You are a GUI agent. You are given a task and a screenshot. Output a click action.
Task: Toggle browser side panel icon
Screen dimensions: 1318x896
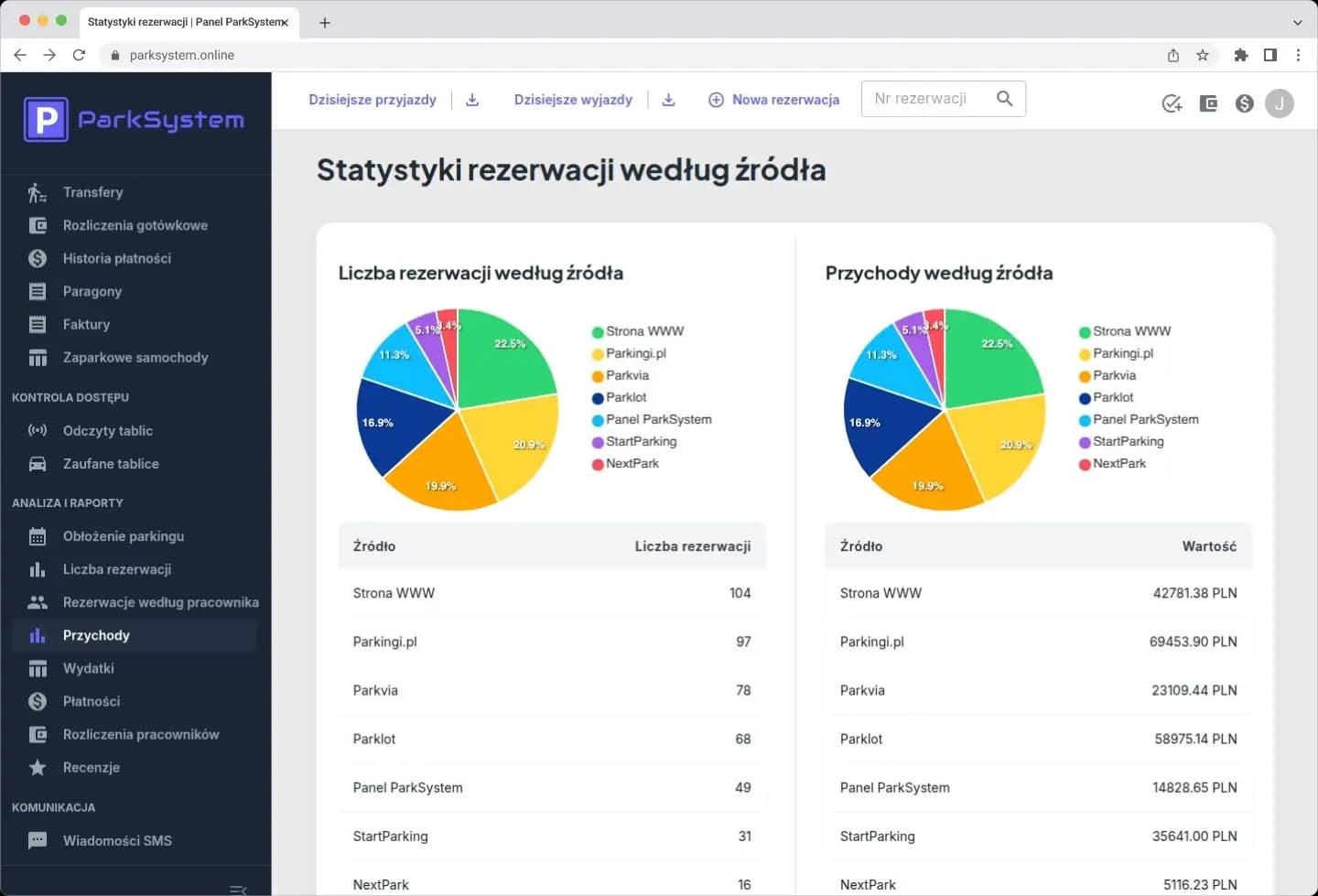(1270, 55)
